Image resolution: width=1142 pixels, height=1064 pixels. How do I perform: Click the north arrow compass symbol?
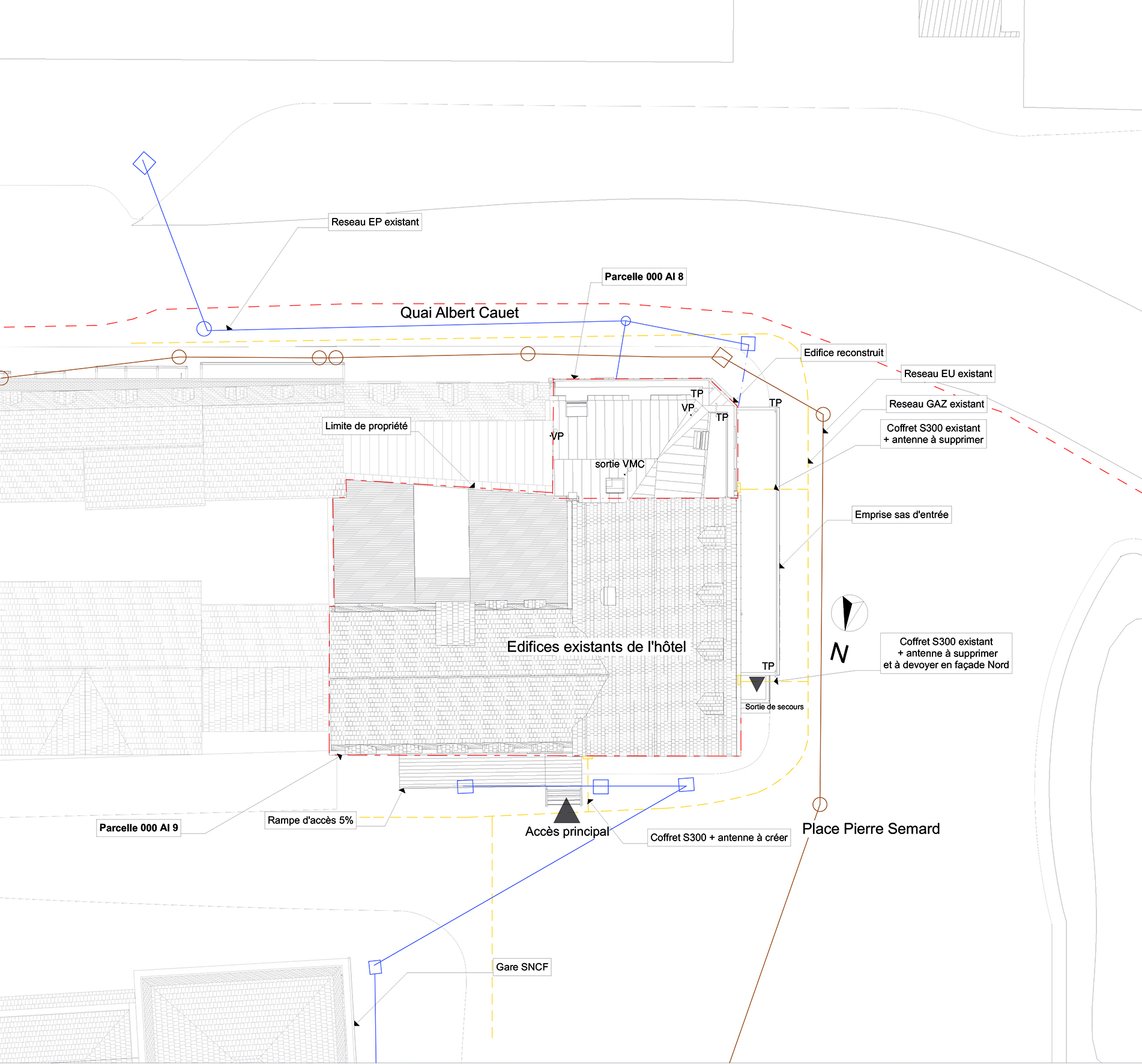[x=848, y=613]
